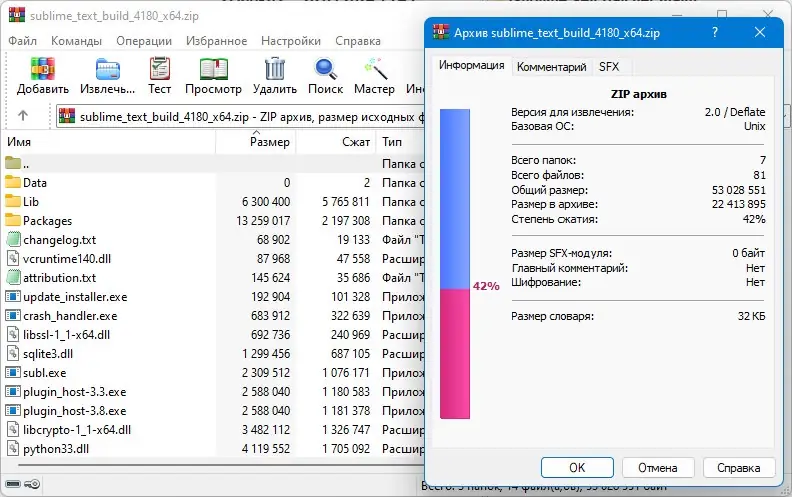Screen dimensions: 792x497
Task: Click the archive path address field
Action: point(240,117)
